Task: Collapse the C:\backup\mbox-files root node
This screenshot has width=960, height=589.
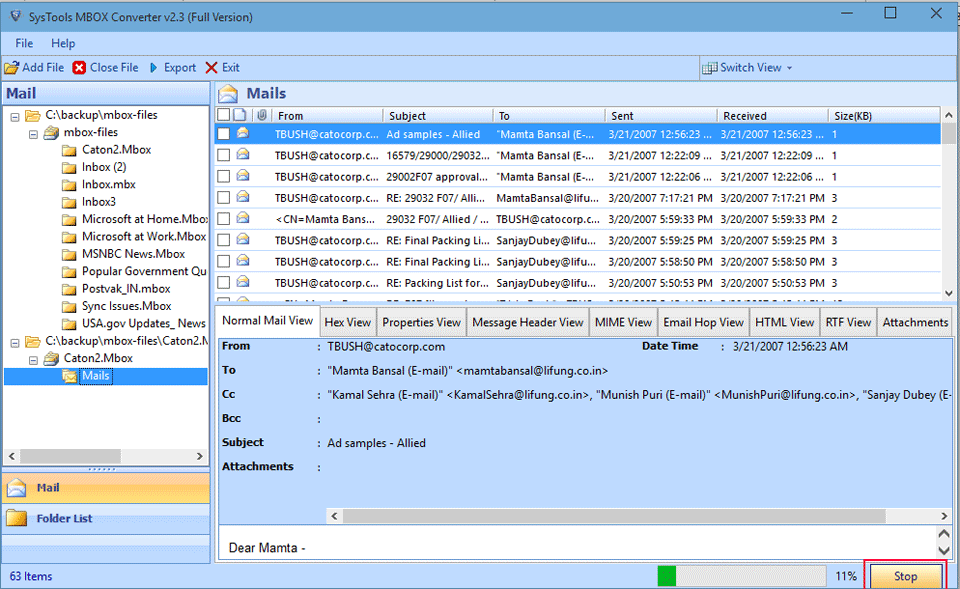Action: (15, 116)
